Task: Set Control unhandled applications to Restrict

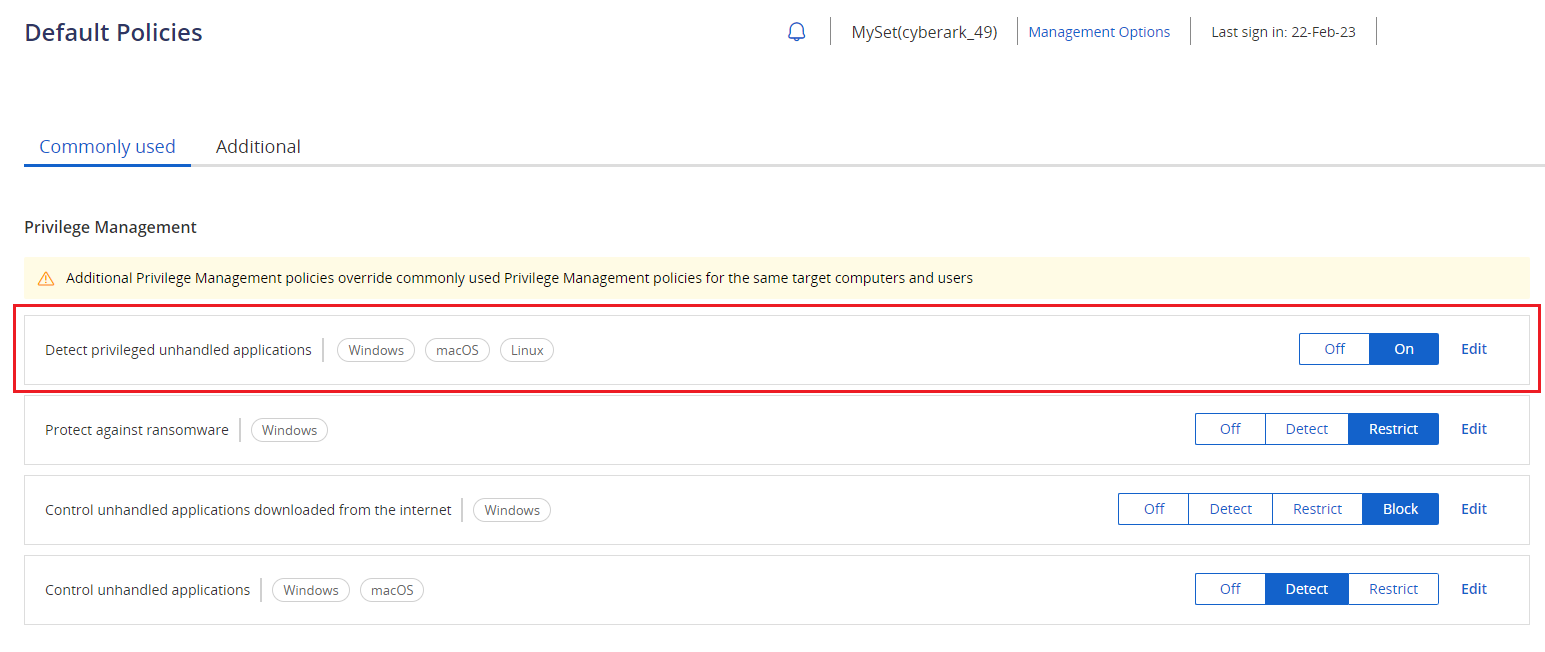Action: (1393, 588)
